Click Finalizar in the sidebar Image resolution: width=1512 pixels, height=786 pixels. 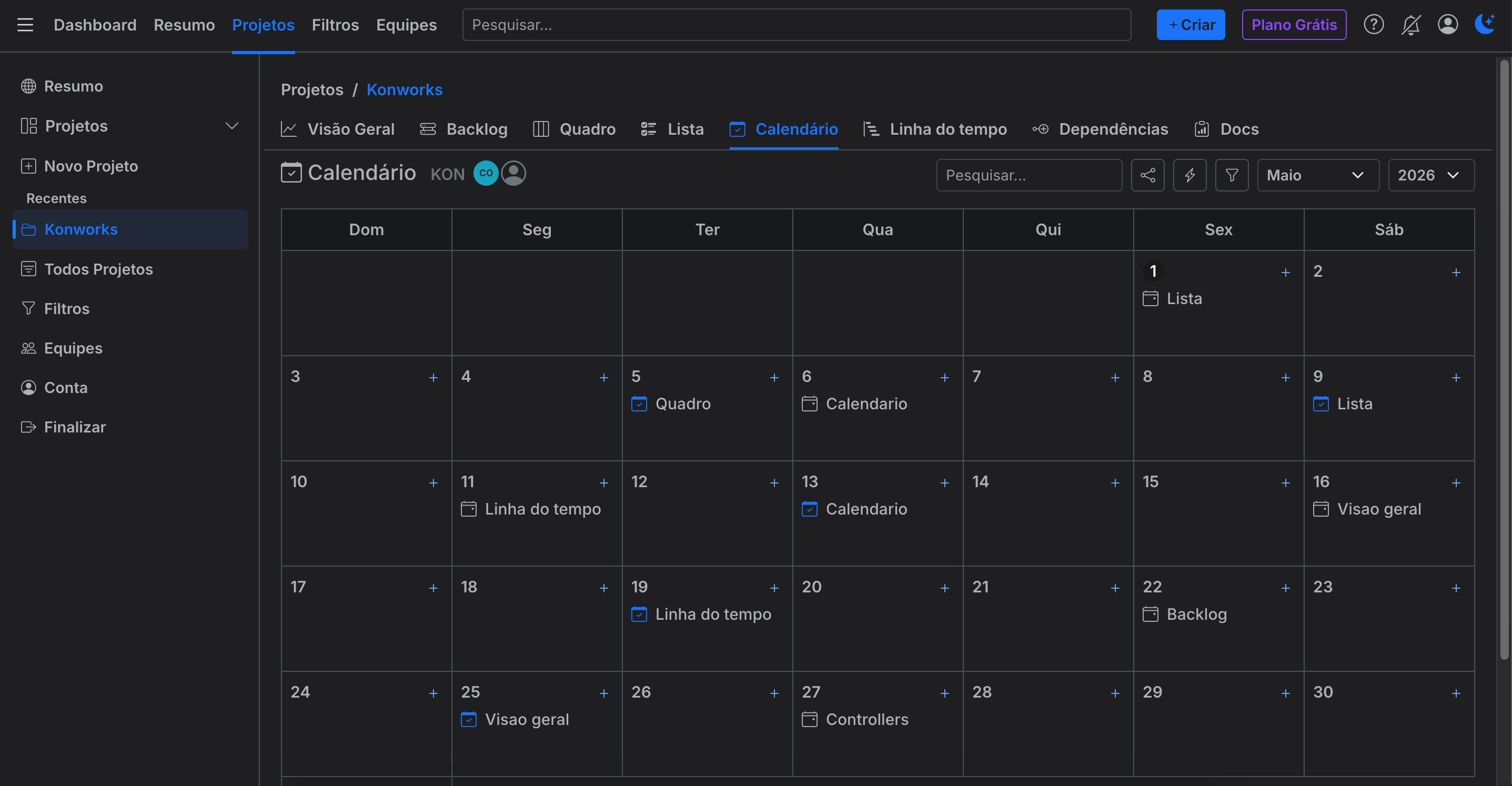tap(63, 427)
